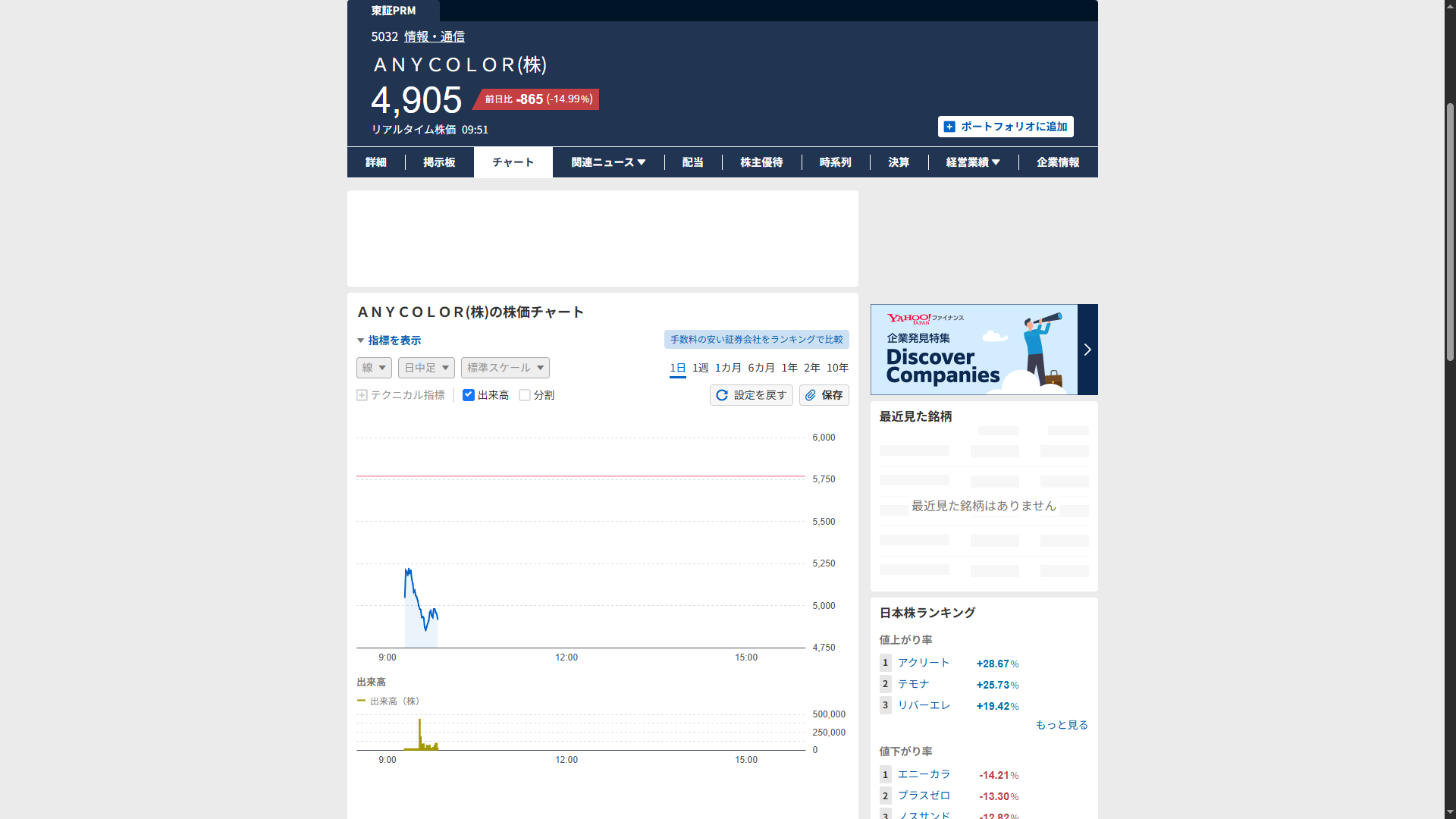Switch to the 掲示板 tab
Image resolution: width=1456 pixels, height=819 pixels.
[x=439, y=162]
